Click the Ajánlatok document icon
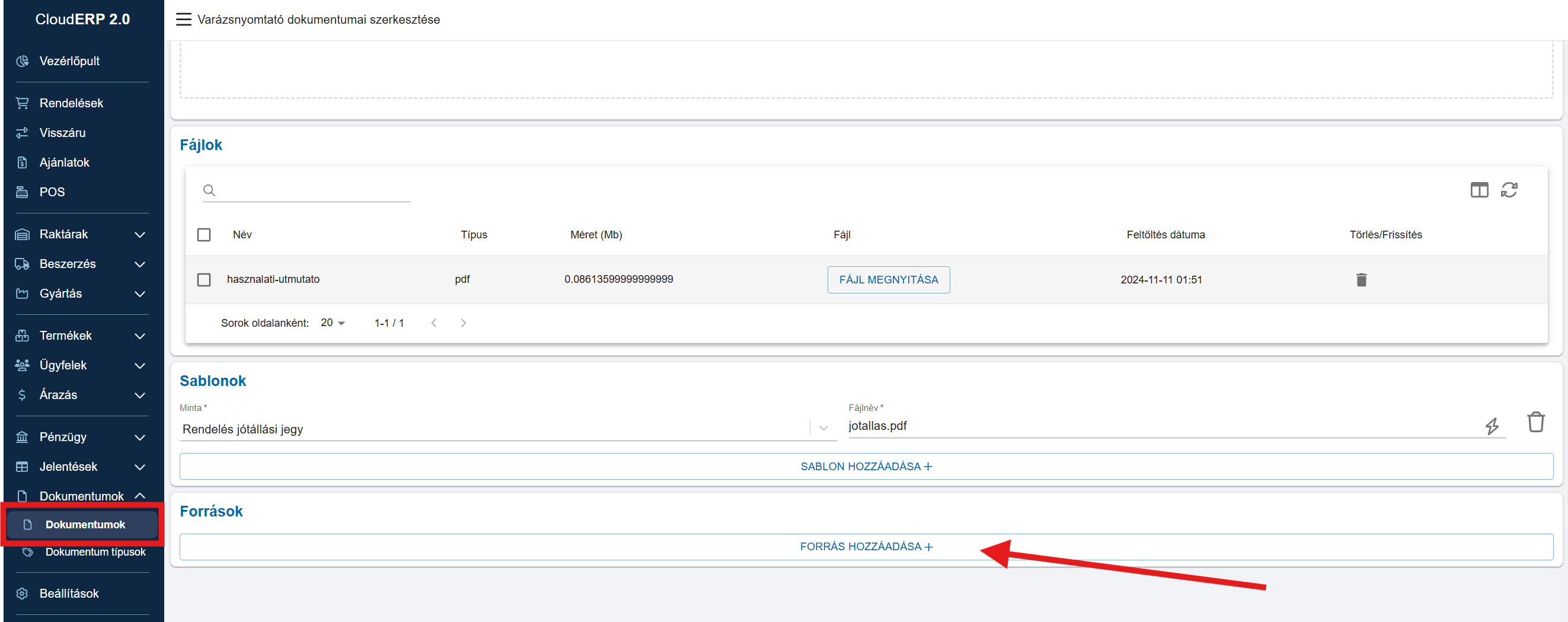The image size is (1568, 622). [x=23, y=162]
